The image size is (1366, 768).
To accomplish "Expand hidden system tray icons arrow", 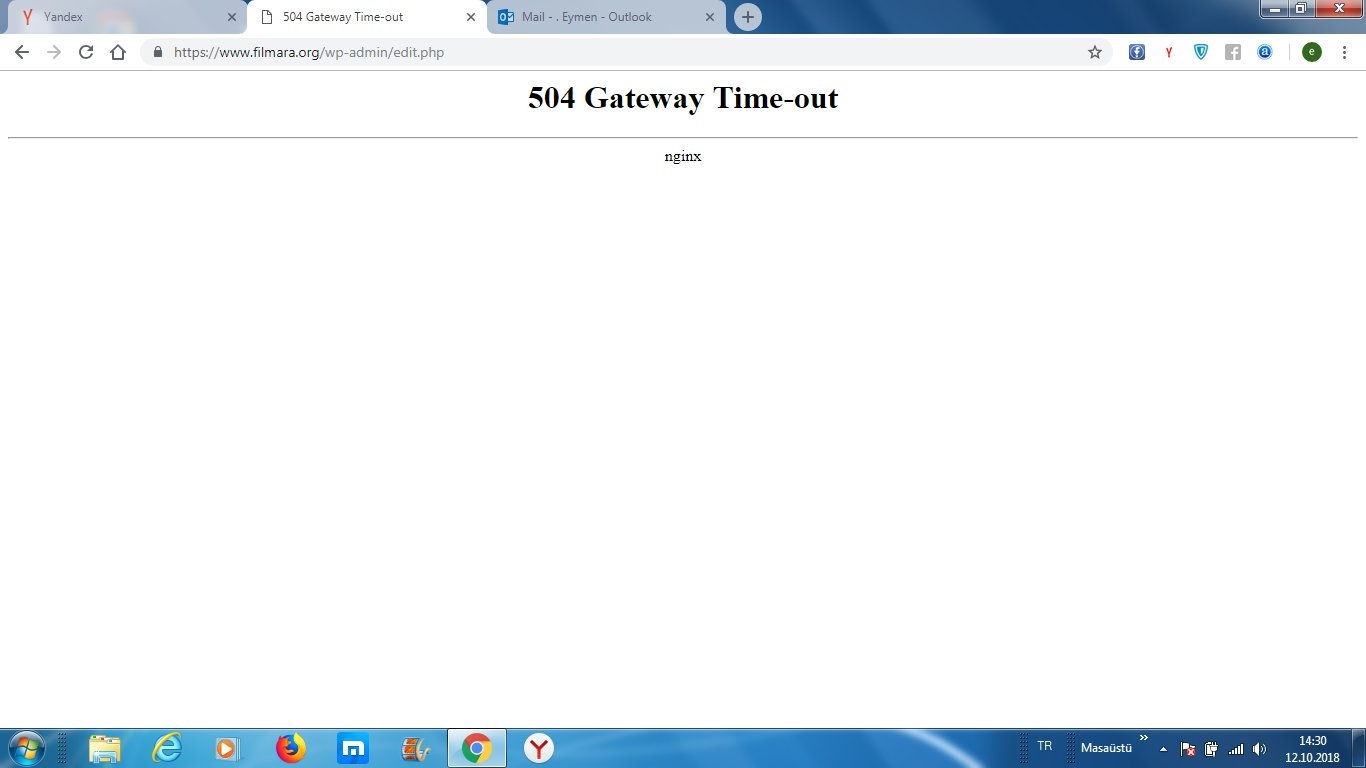I will point(1163,748).
